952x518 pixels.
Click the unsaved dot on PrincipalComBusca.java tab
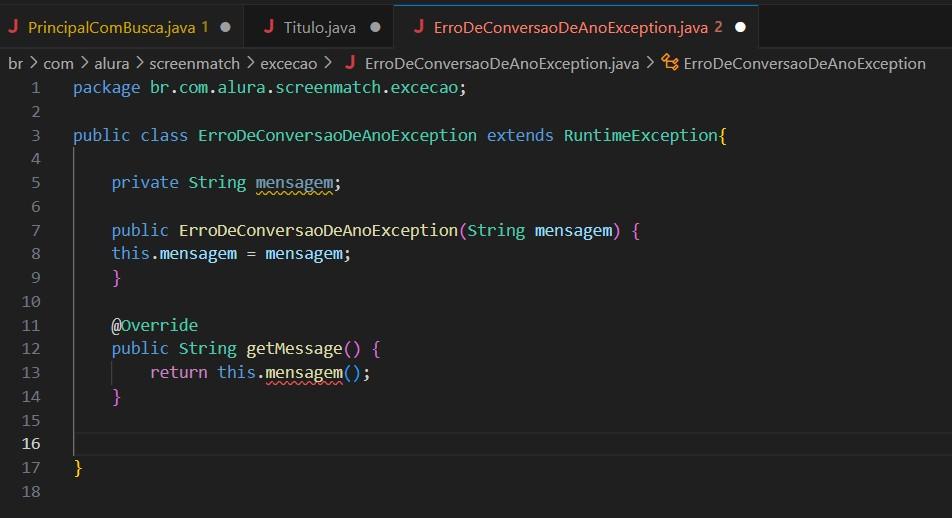[225, 27]
